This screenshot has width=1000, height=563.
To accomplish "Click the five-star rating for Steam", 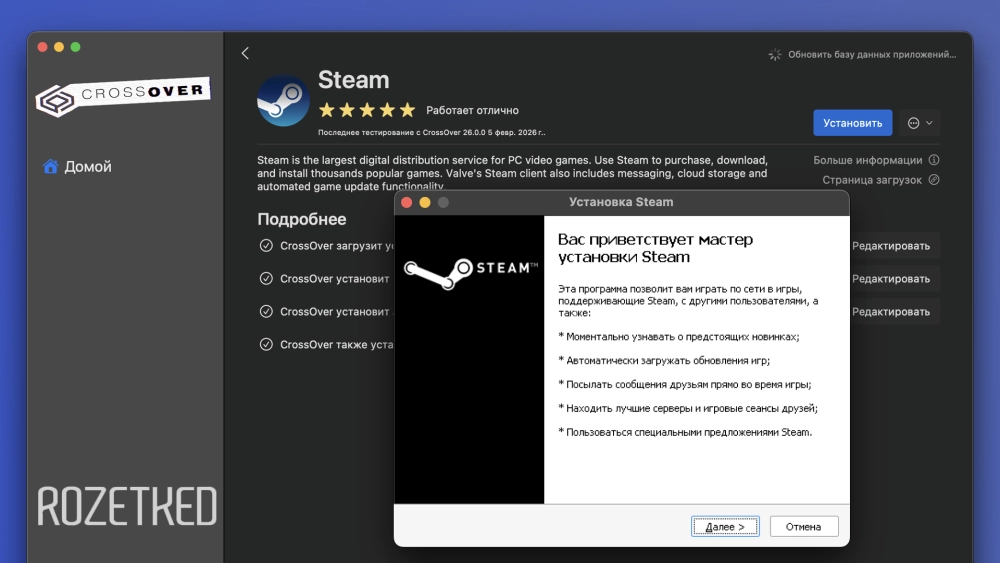I will click(366, 110).
